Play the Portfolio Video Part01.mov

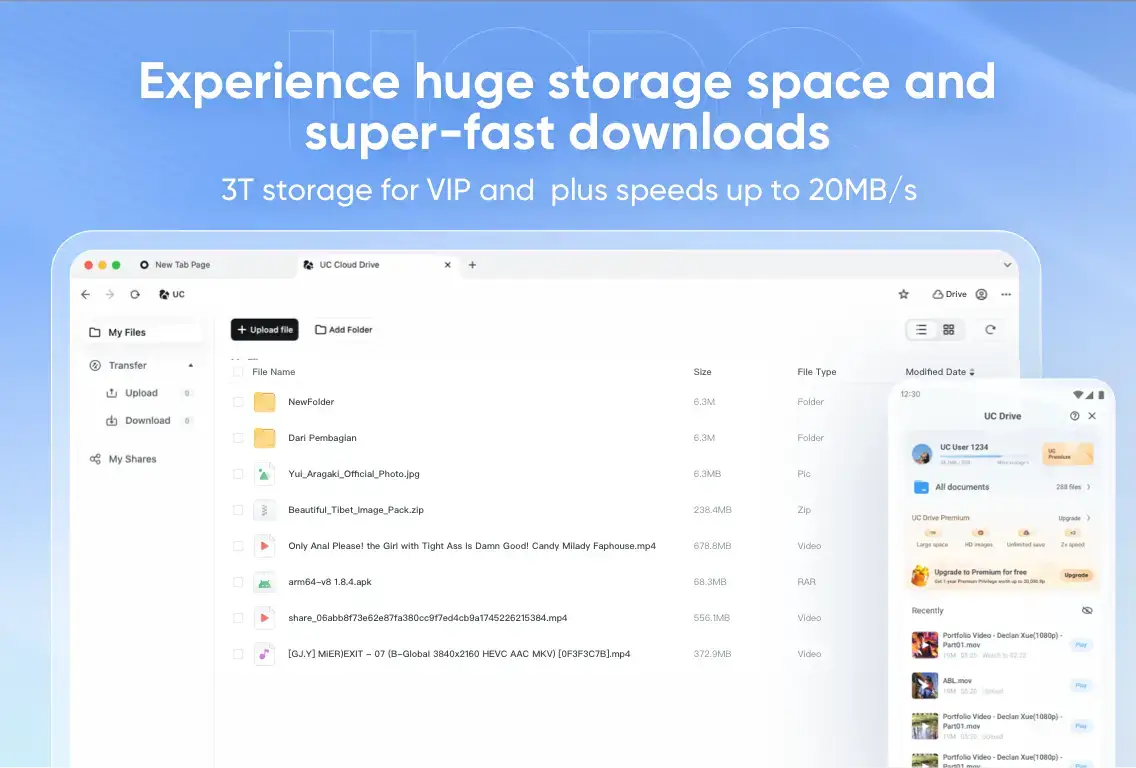(1082, 645)
